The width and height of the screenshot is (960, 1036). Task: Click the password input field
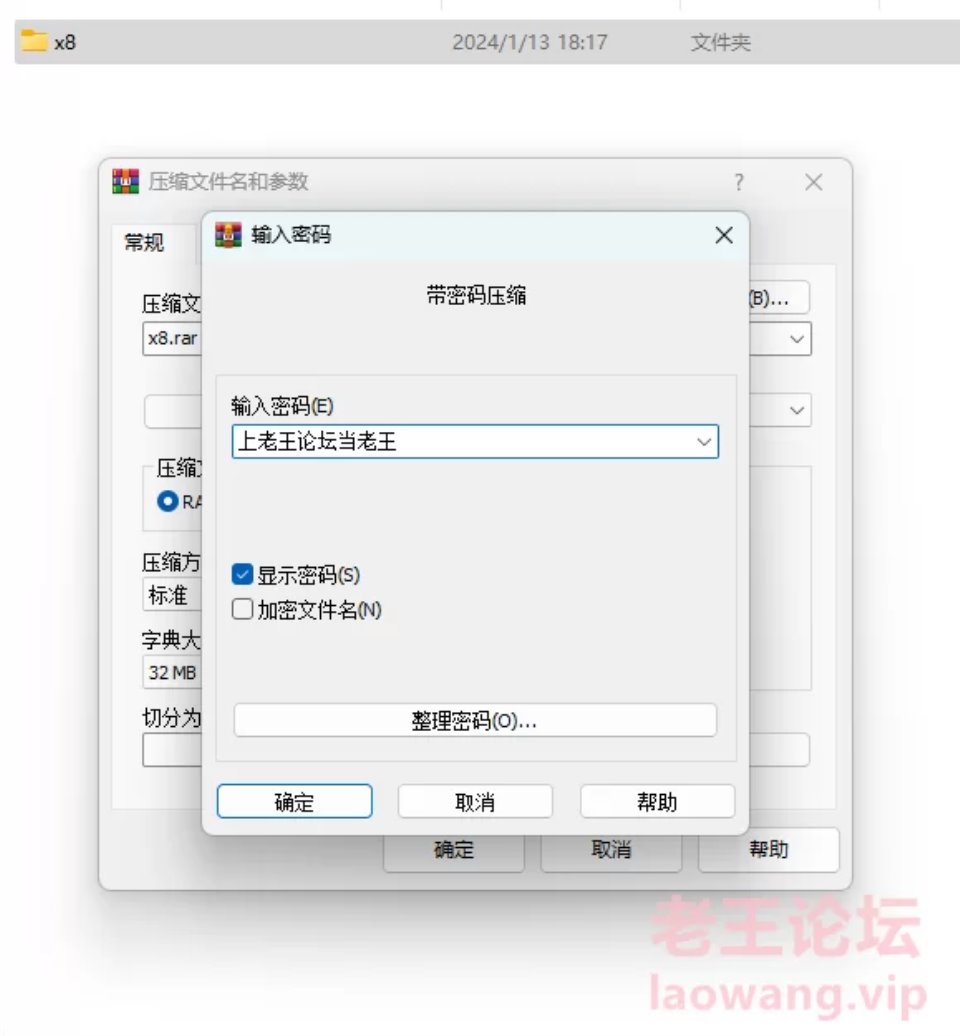[462, 441]
